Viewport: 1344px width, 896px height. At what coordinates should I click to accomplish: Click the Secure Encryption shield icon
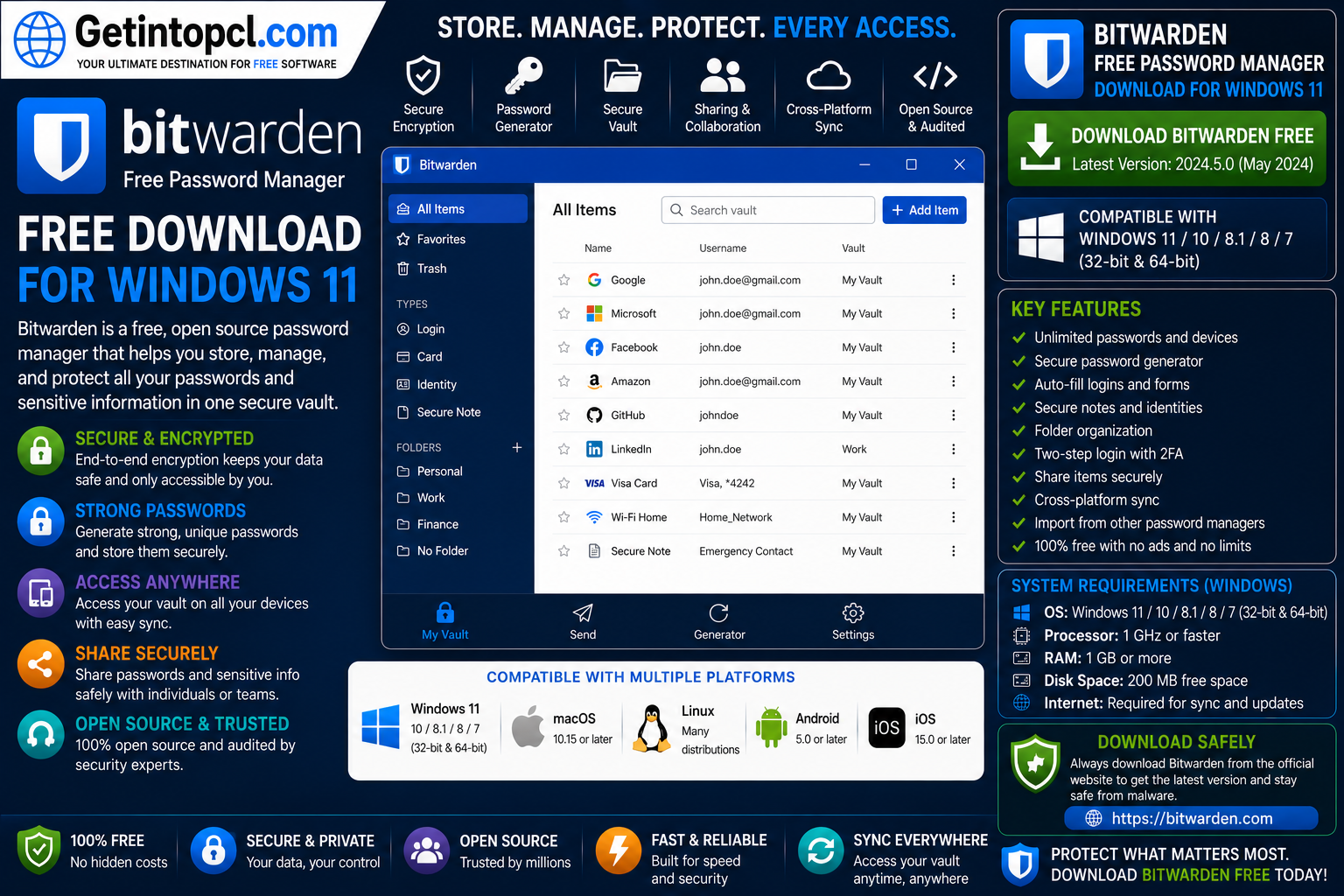click(423, 76)
